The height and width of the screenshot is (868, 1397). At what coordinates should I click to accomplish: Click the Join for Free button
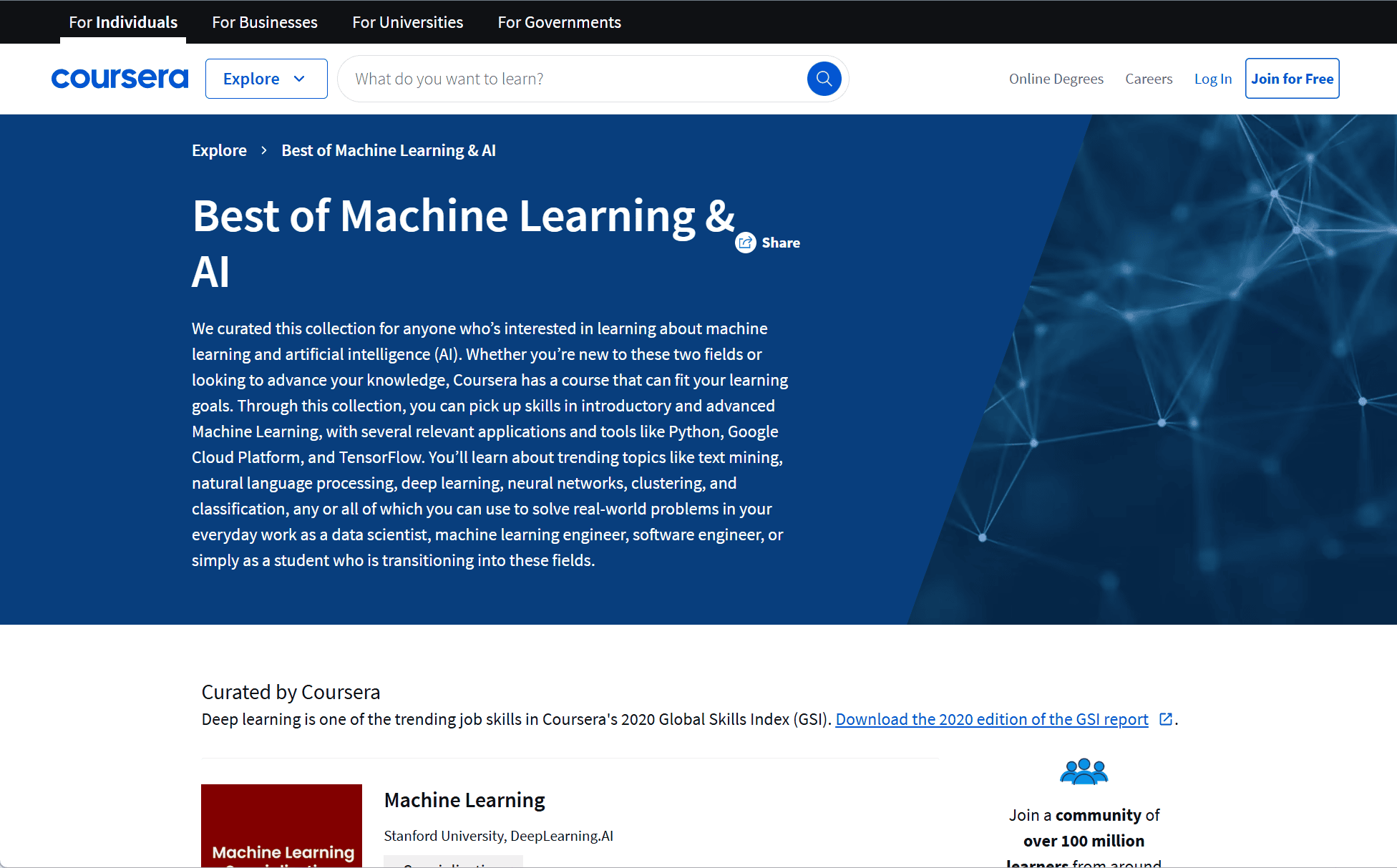click(1292, 78)
